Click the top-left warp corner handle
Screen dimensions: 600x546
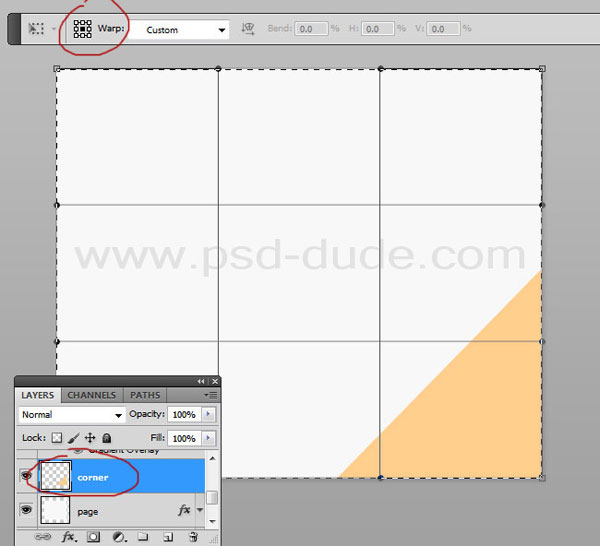click(57, 69)
